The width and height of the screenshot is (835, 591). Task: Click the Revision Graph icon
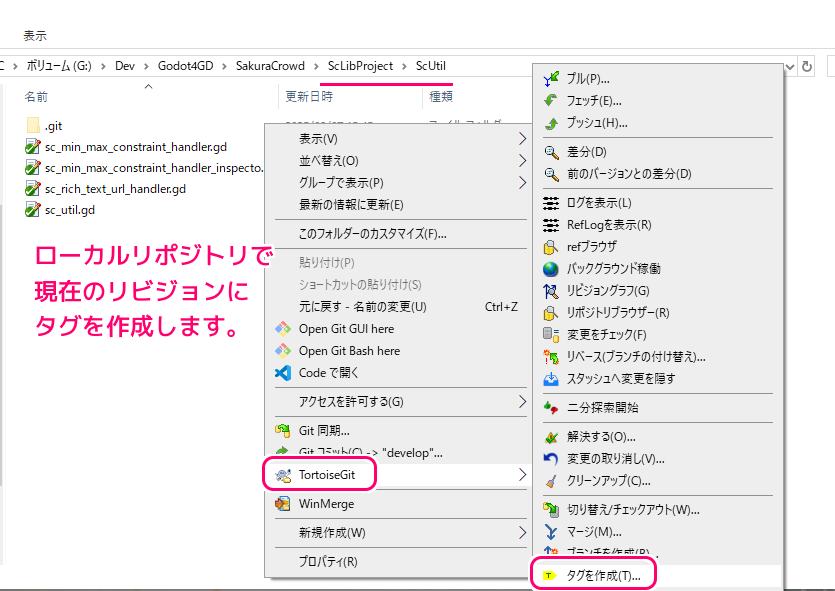(x=551, y=291)
